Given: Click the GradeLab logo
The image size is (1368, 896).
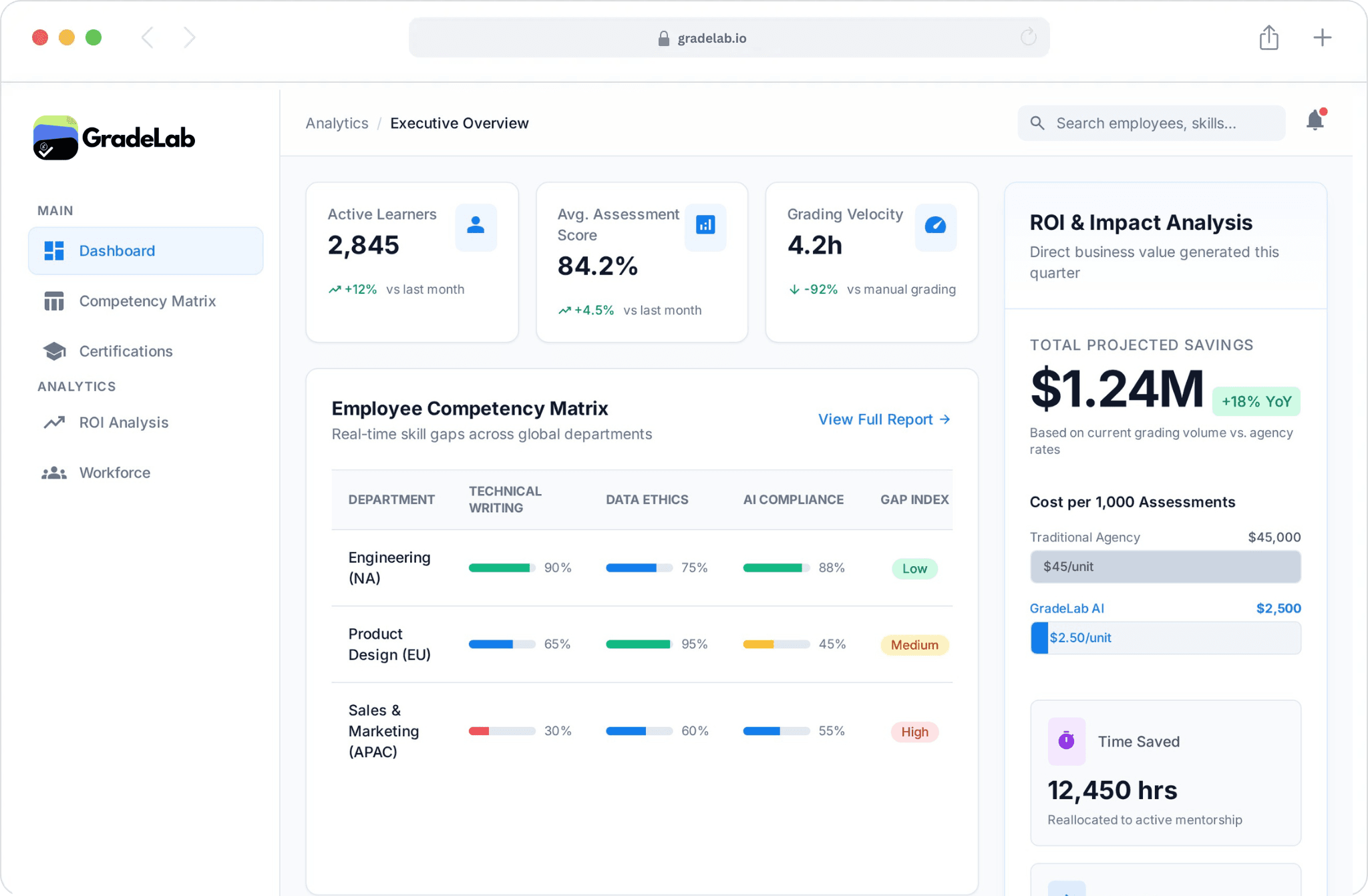Looking at the screenshot, I should click(x=114, y=138).
